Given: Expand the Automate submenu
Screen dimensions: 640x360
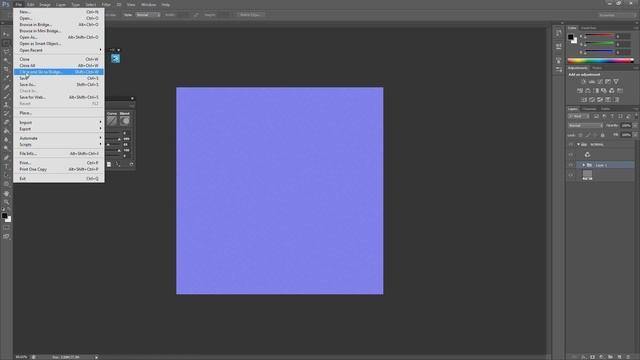Looking at the screenshot, I should (59, 138).
